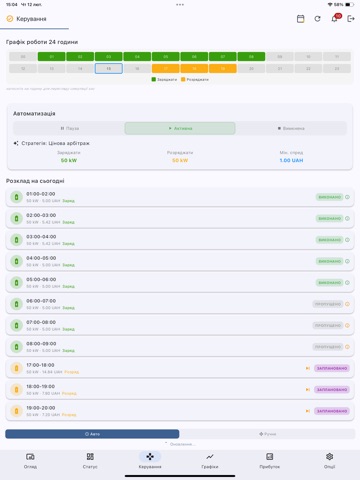Viewport: 360px width, 480px height.
Task: Open the 04:00-05:00 schedule entry
Action: [180, 261]
